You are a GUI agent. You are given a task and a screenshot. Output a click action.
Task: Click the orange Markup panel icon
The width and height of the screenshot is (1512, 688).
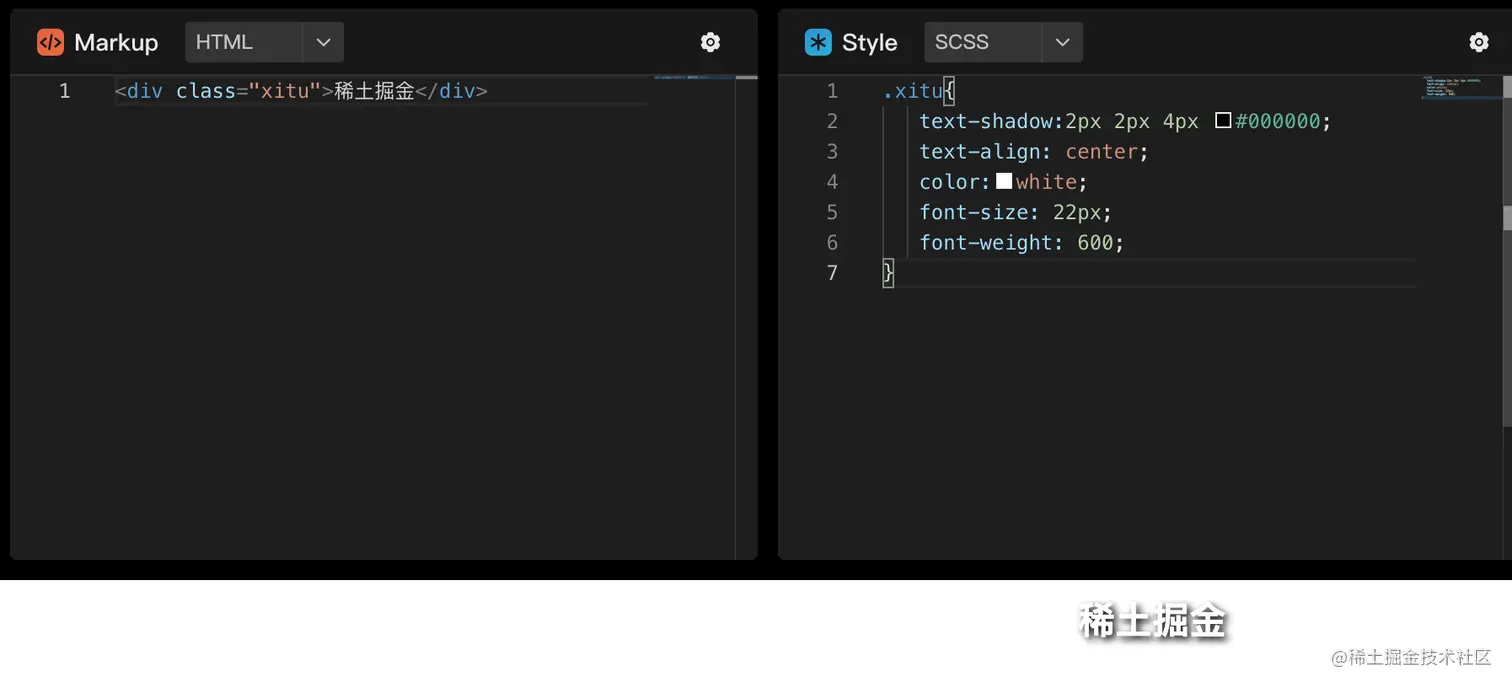(50, 42)
